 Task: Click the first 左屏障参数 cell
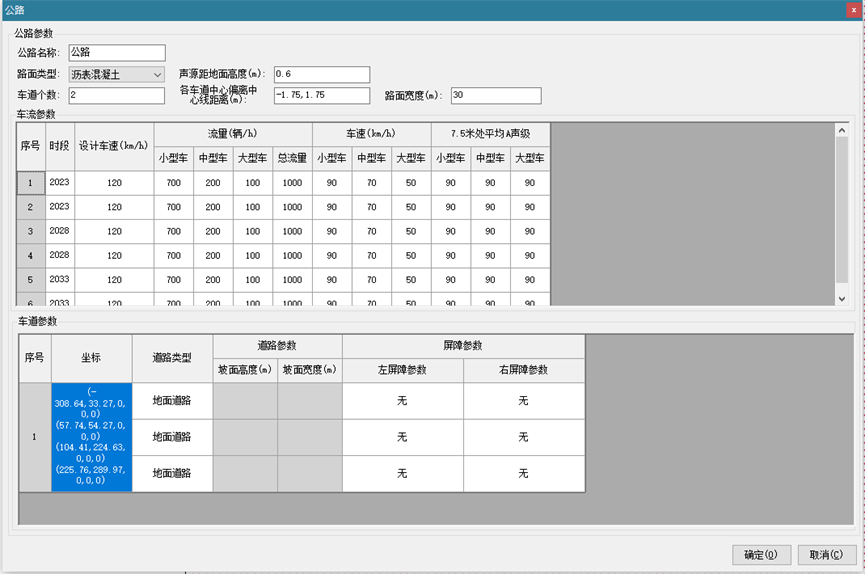click(x=402, y=401)
